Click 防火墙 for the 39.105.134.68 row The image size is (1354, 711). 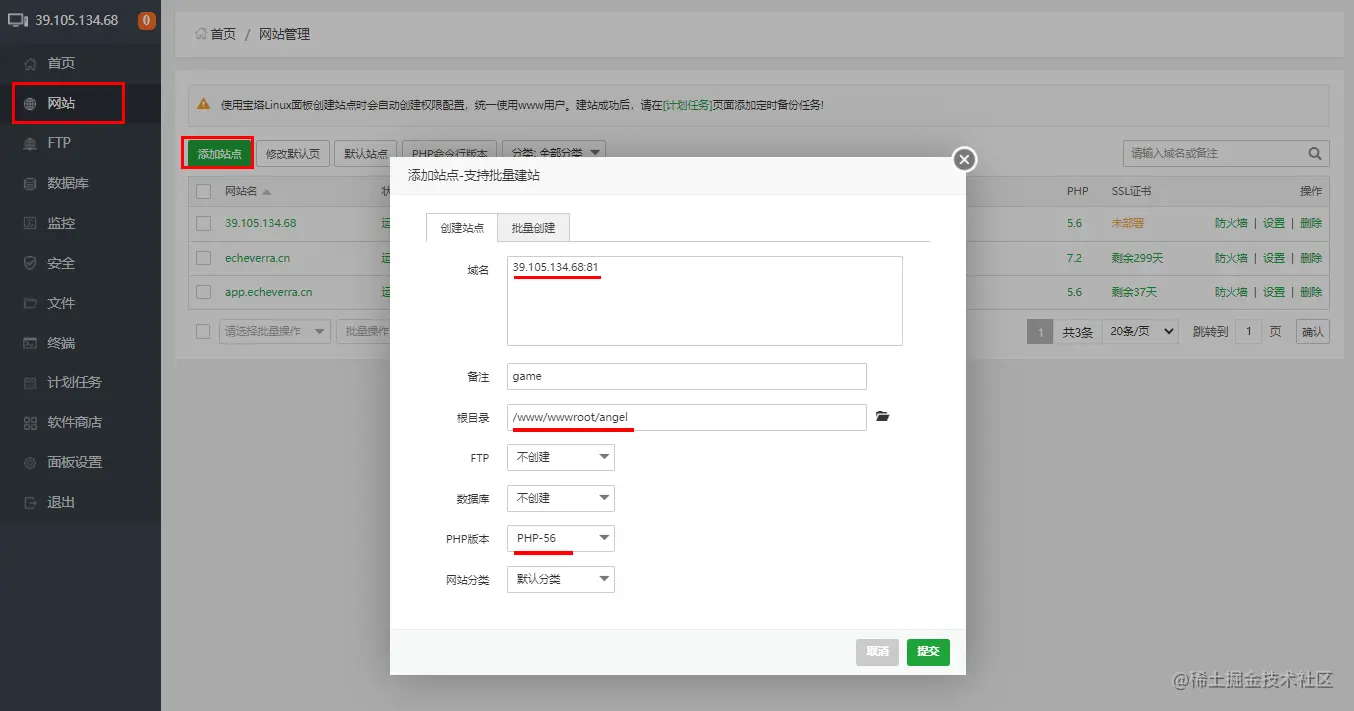tap(1231, 223)
